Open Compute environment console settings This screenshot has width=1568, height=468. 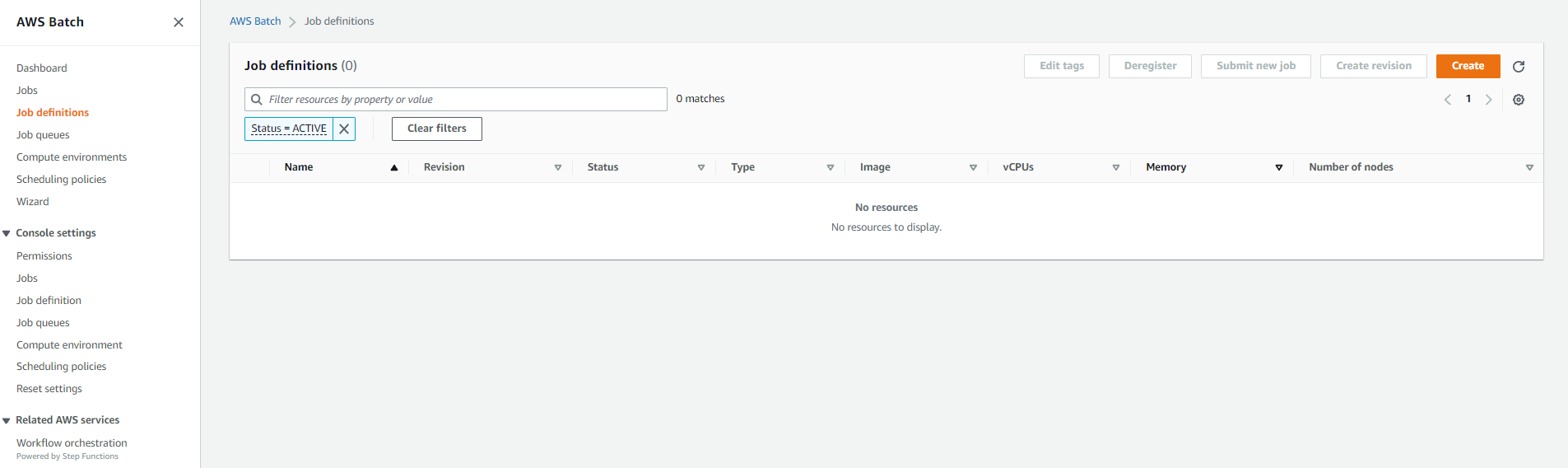tap(69, 345)
